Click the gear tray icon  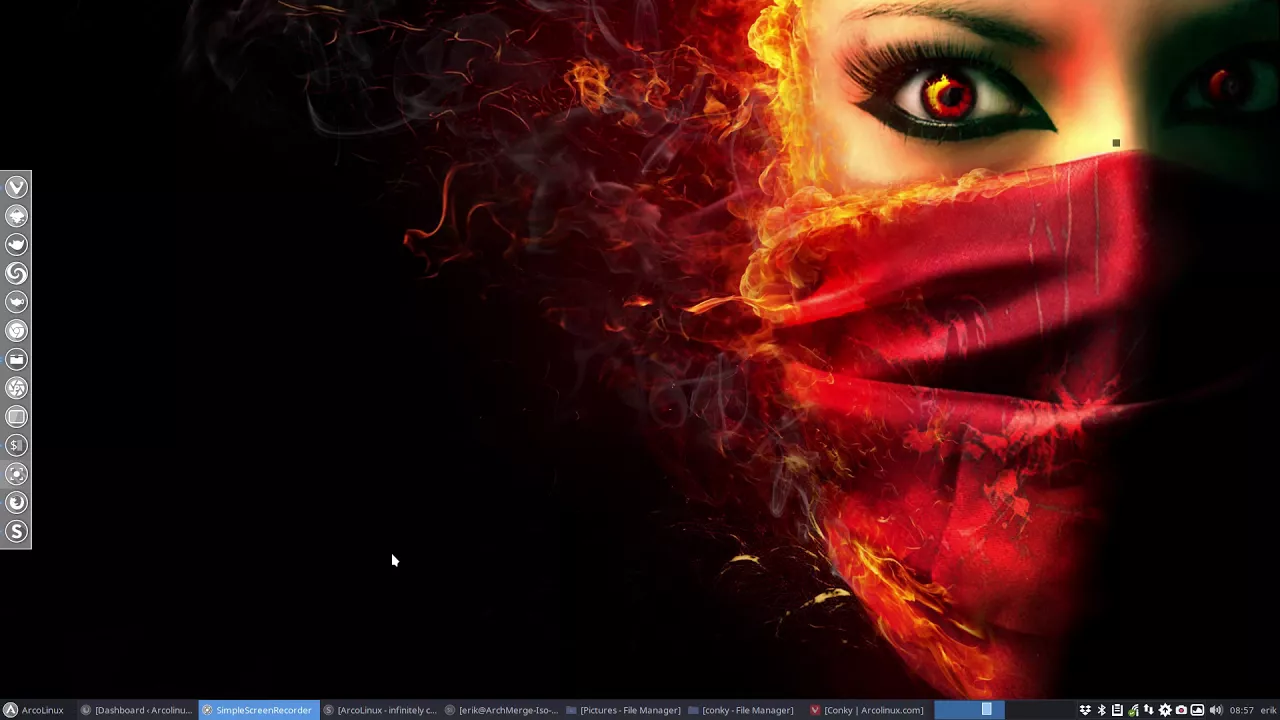[x=1165, y=710]
